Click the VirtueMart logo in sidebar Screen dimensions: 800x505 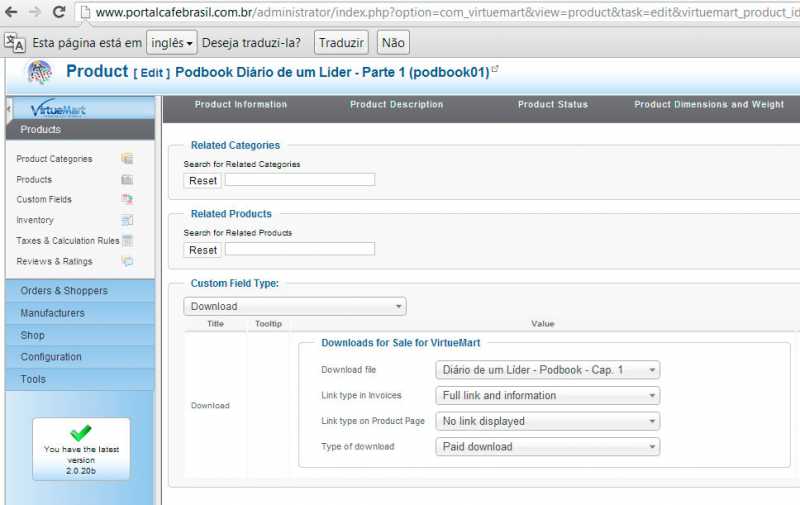point(58,109)
